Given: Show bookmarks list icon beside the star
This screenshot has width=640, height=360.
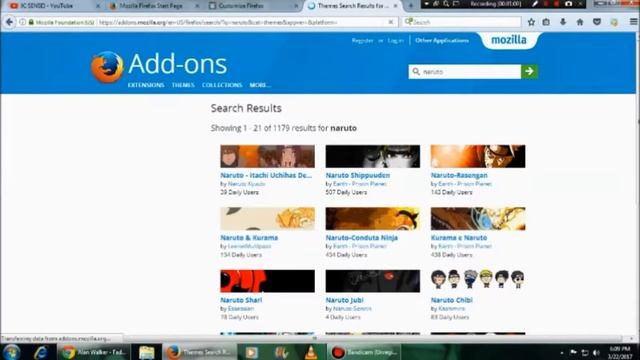Looking at the screenshot, I should 546,22.
